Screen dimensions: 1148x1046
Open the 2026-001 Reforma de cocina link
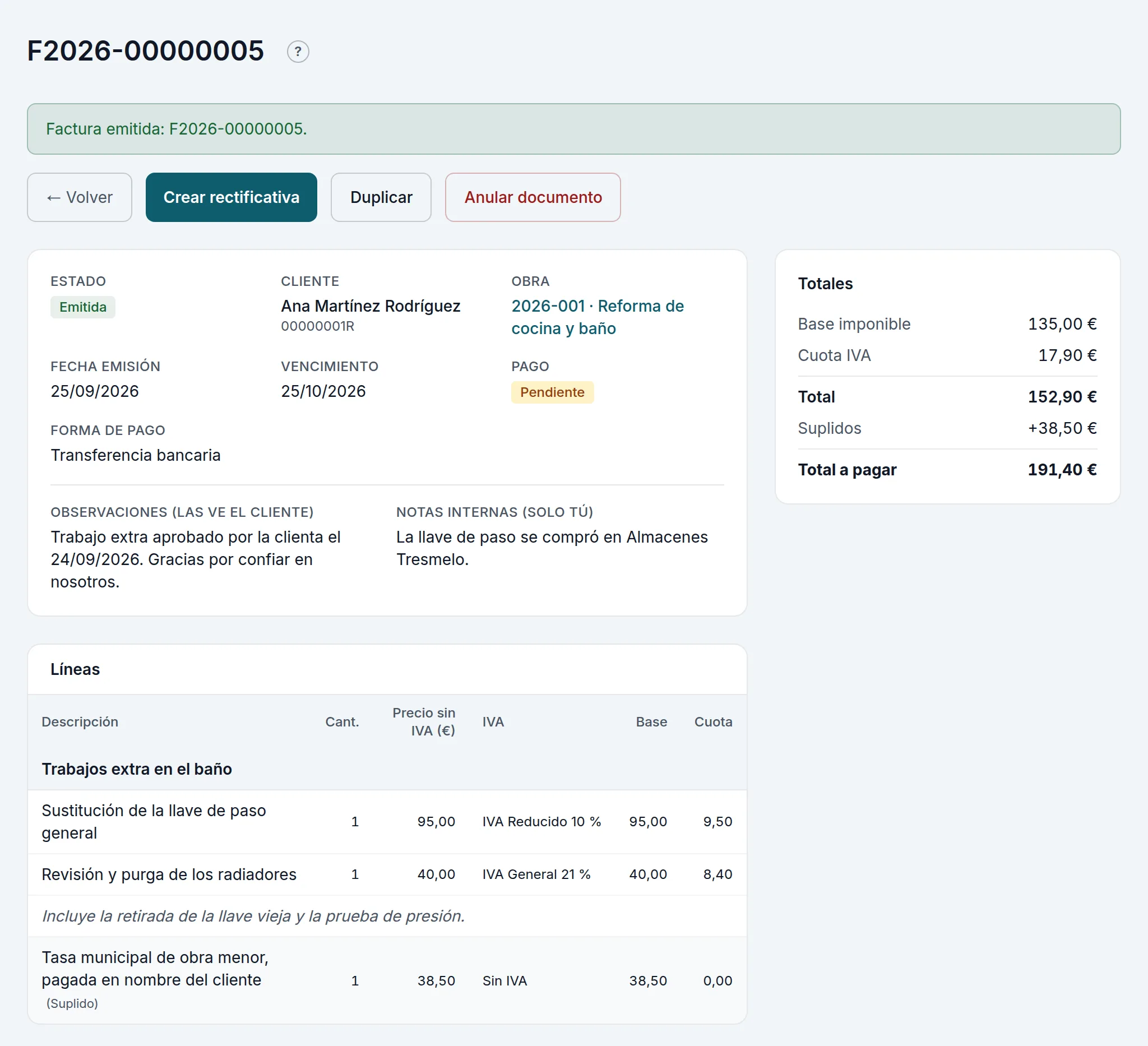pyautogui.click(x=598, y=317)
